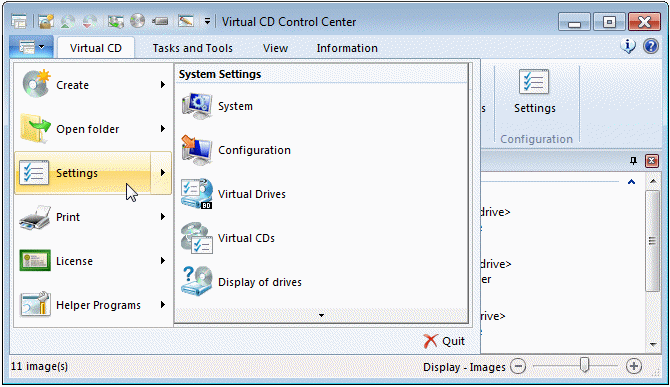Image resolution: width=670 pixels, height=387 pixels.
Task: Select the Virtual Drives settings icon
Action: tap(197, 194)
